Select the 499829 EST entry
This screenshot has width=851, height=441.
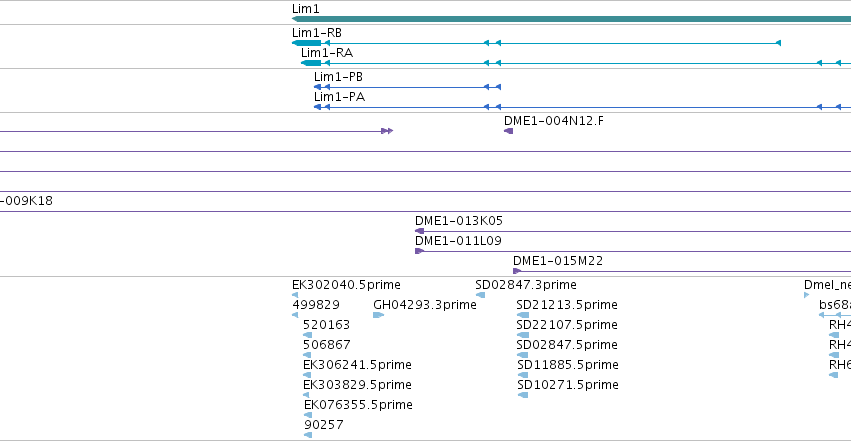[316, 304]
